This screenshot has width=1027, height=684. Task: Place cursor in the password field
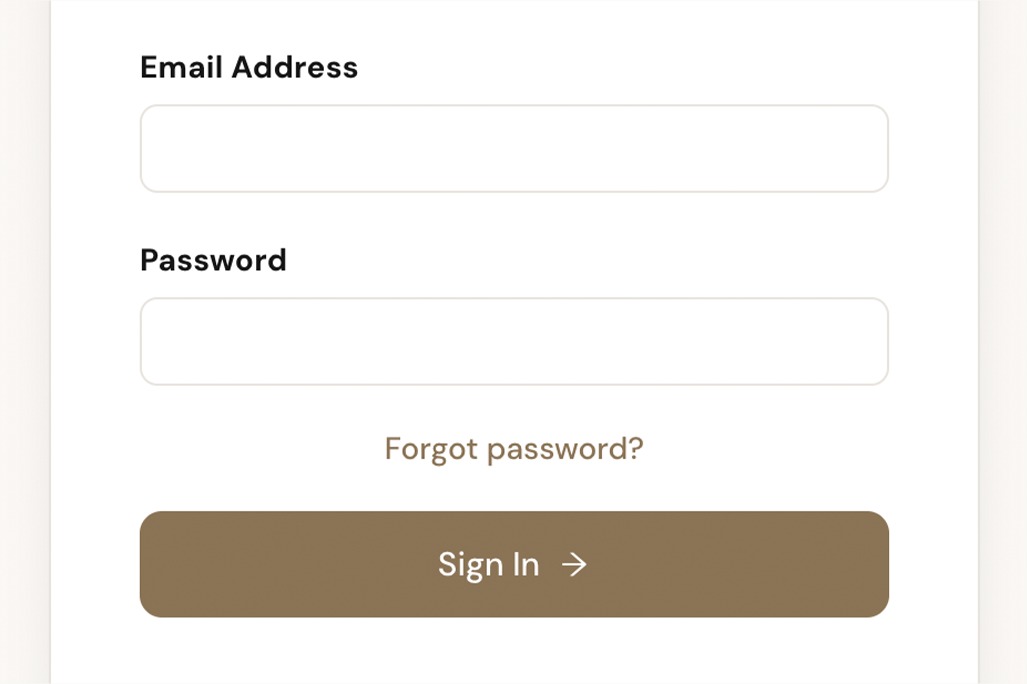pos(514,342)
